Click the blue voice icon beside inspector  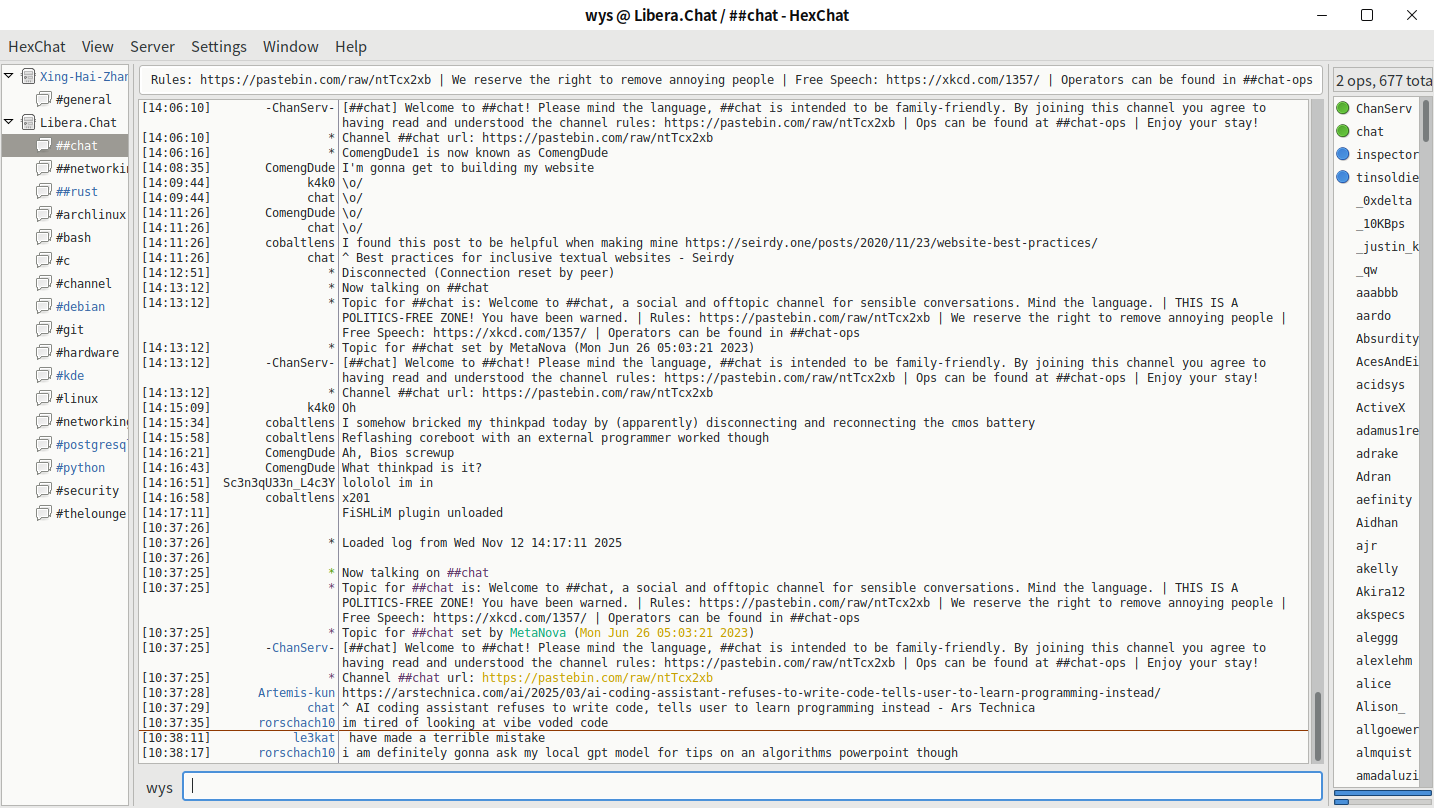1343,154
